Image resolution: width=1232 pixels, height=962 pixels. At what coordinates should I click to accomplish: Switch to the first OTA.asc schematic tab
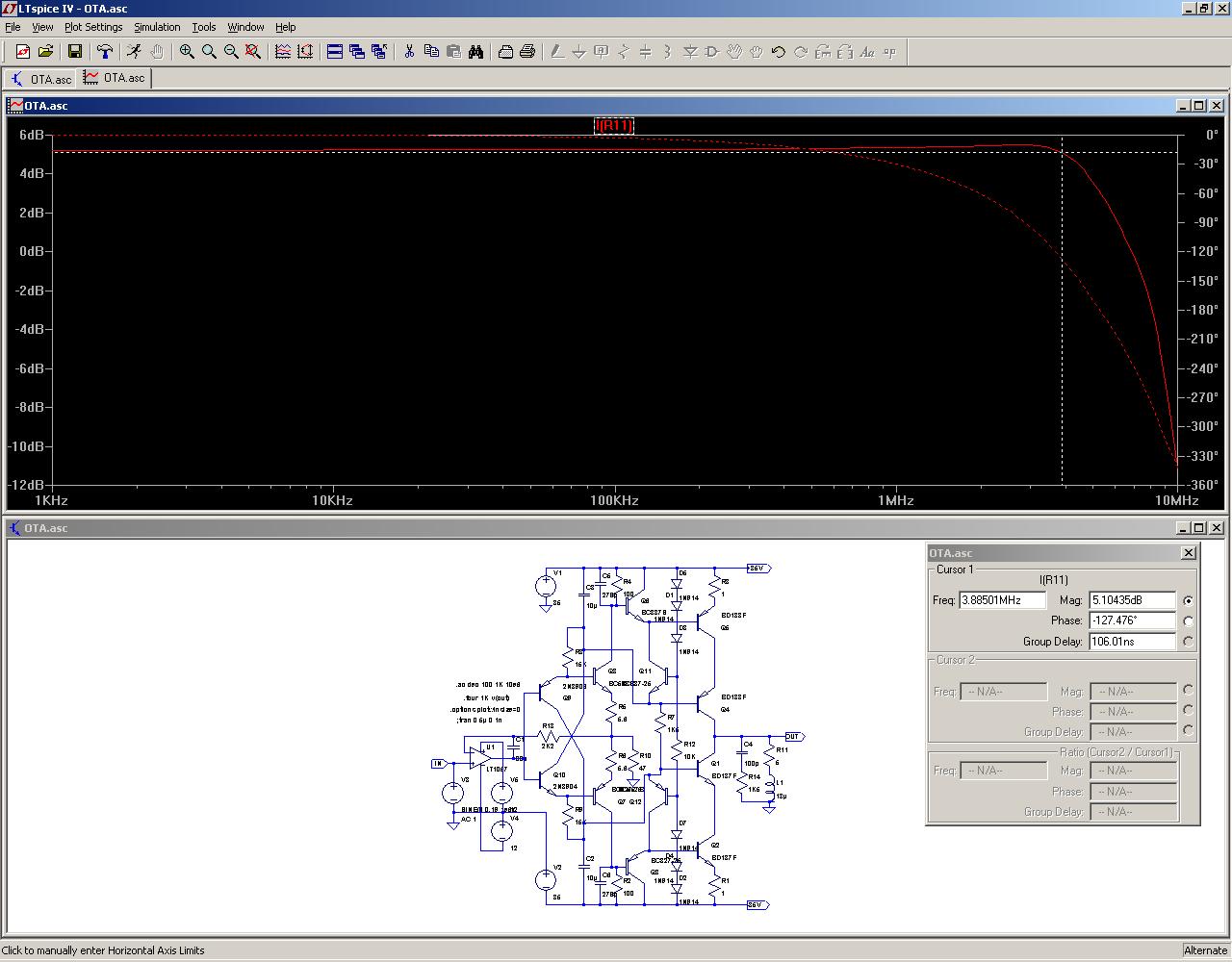coord(40,79)
